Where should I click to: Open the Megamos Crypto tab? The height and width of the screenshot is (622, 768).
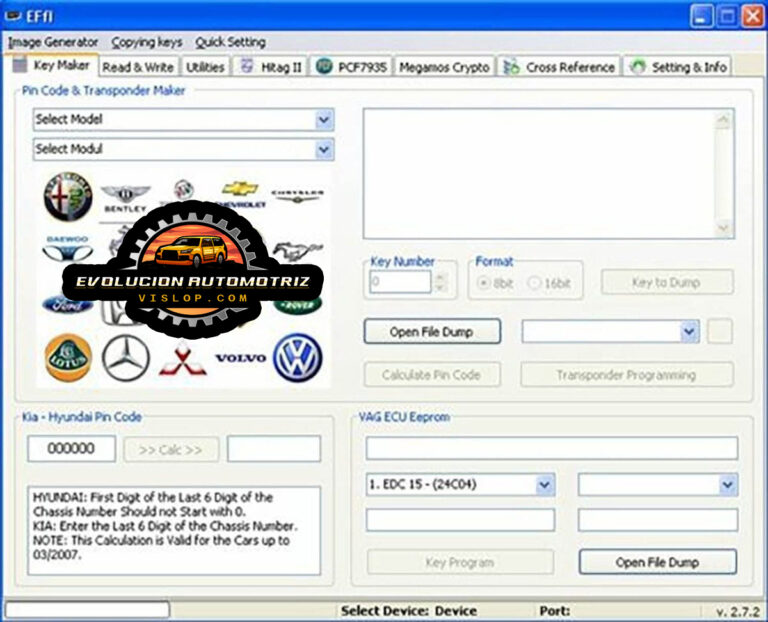[x=444, y=67]
